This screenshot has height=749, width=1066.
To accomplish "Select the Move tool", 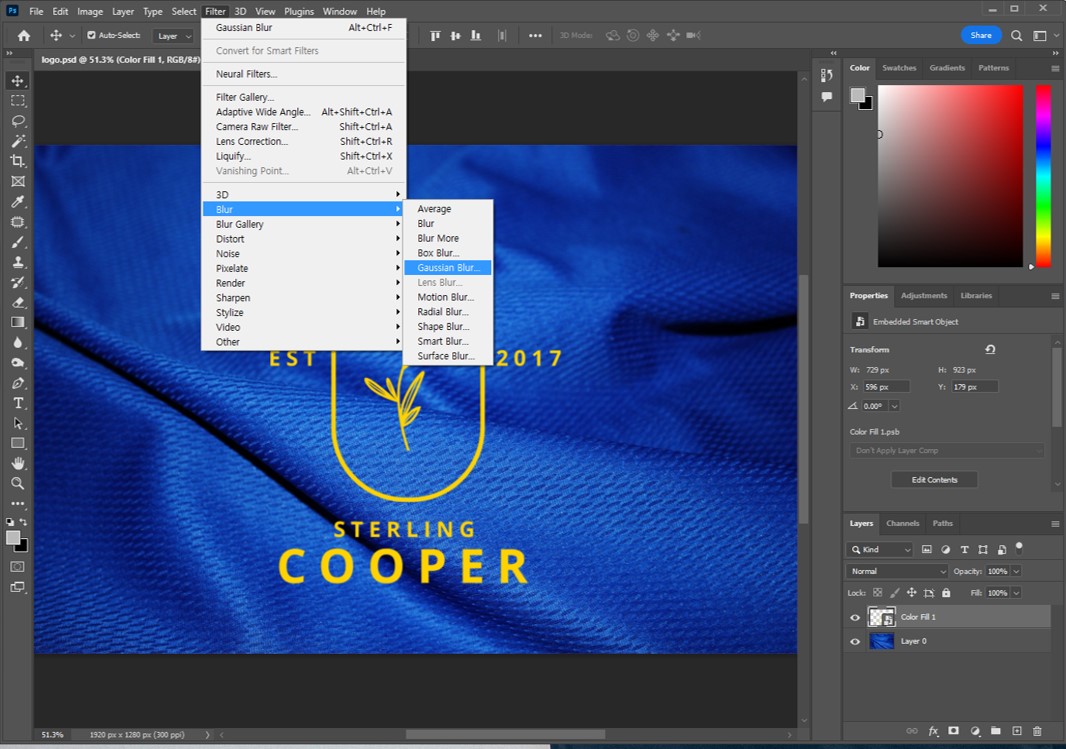I will (18, 81).
